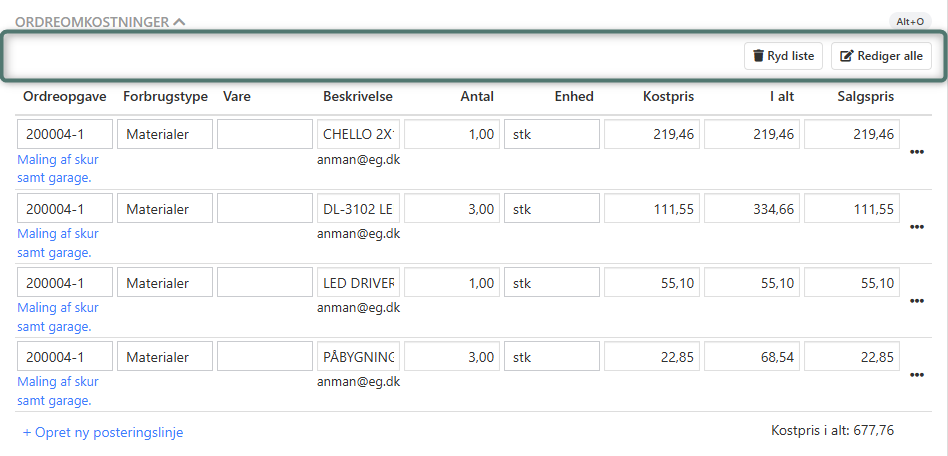
Task: Open Forbrugstype Materialer field in first row
Action: (x=165, y=135)
